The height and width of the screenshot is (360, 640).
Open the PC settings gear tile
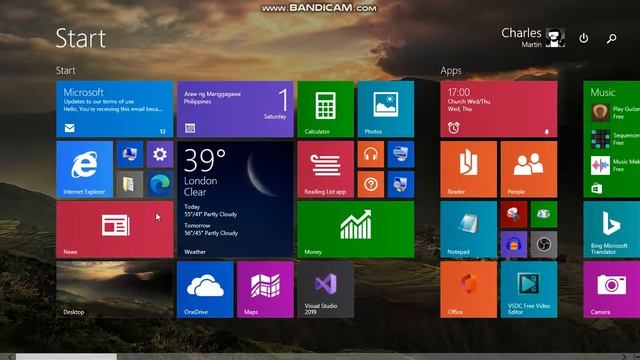coord(160,154)
